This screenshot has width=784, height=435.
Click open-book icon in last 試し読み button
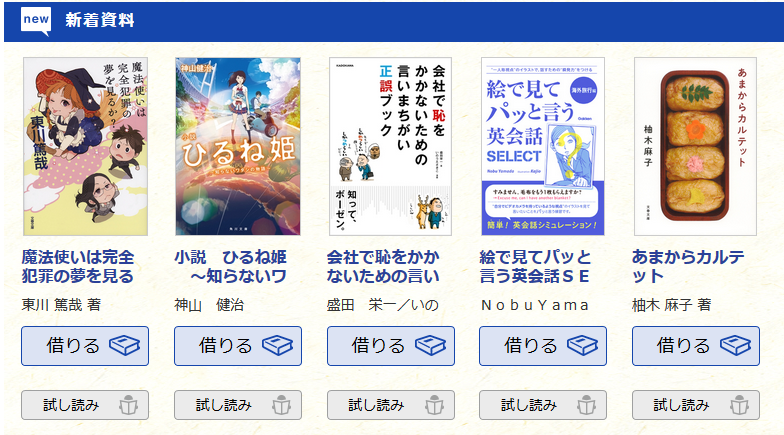click(x=740, y=405)
